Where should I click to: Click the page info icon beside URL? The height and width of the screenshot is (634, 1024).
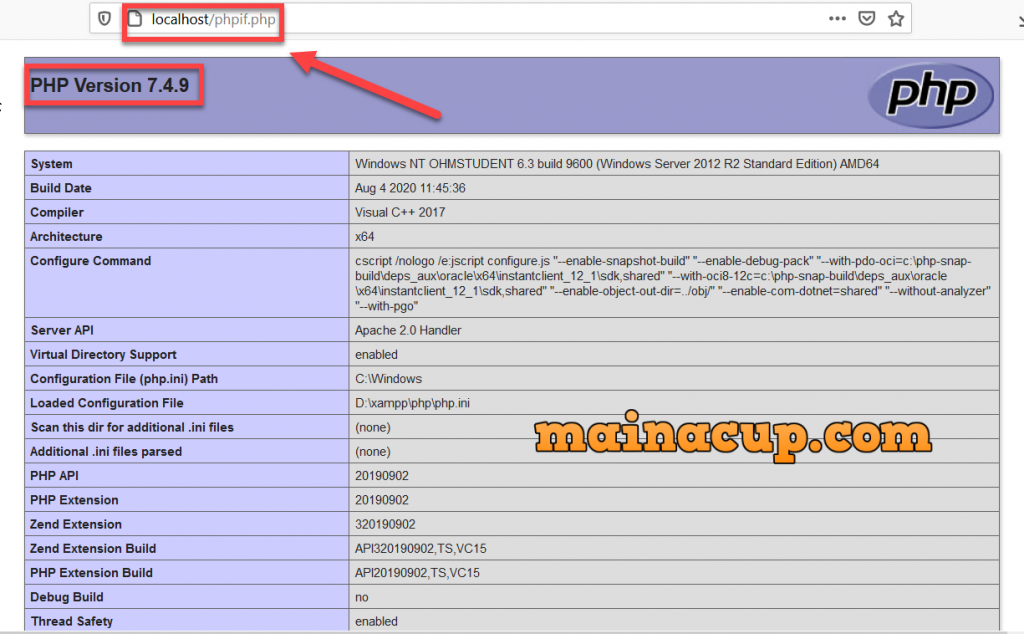point(135,19)
